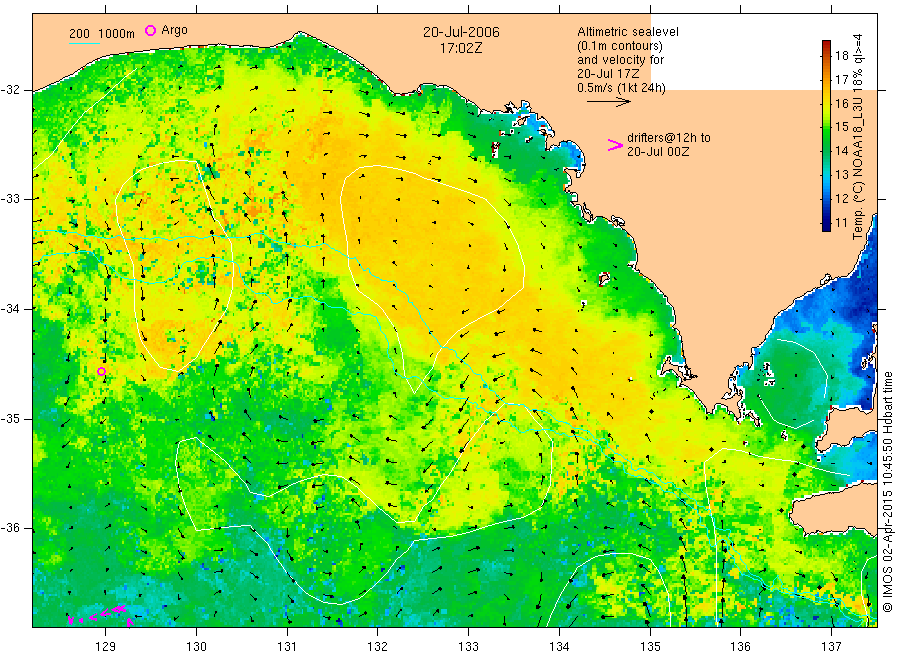Screen dimensions: 900x660
Task: Click the '0.5m/s (1kt 24h)' text
Action: (x=622, y=88)
